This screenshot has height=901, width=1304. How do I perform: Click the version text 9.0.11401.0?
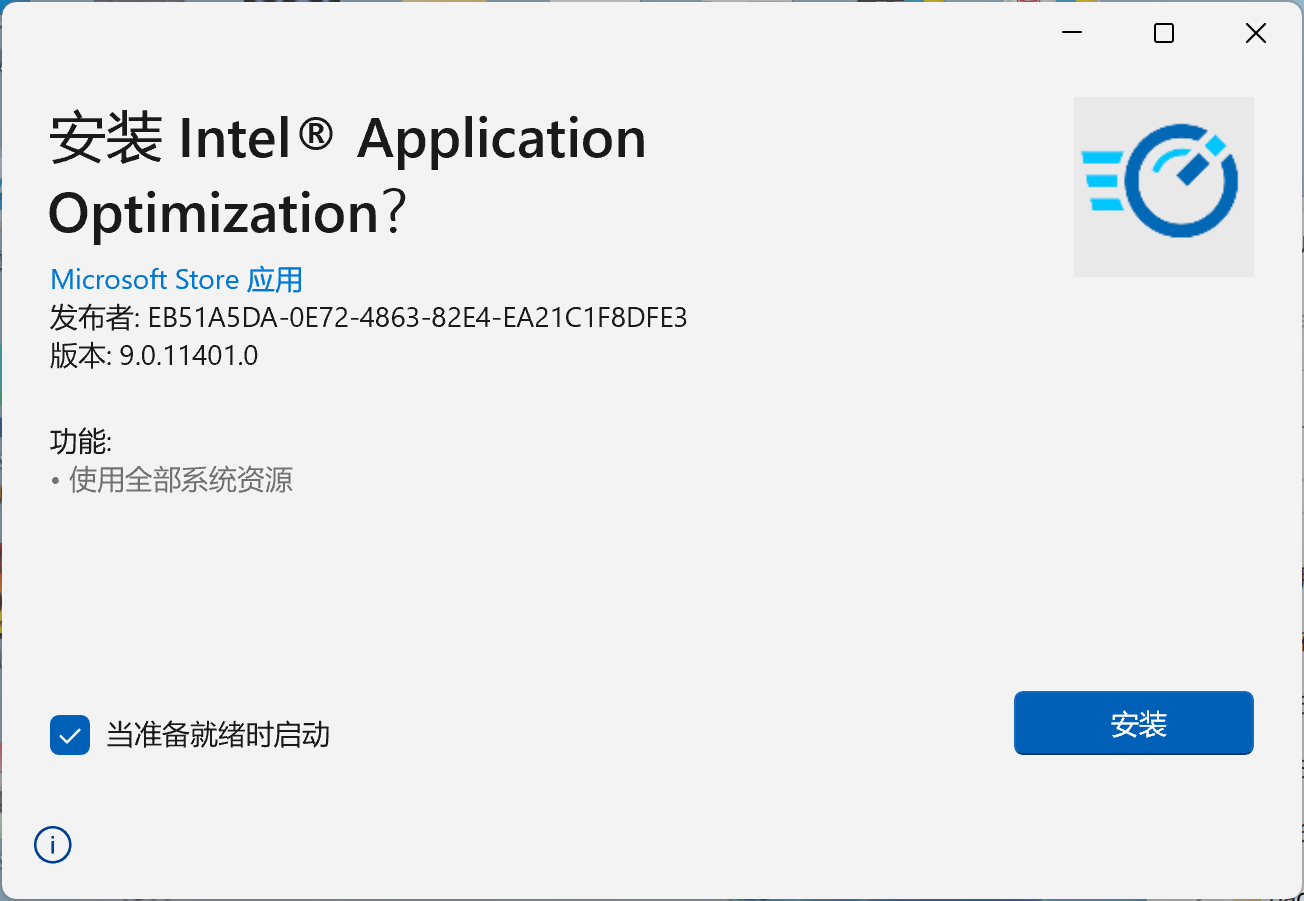189,355
